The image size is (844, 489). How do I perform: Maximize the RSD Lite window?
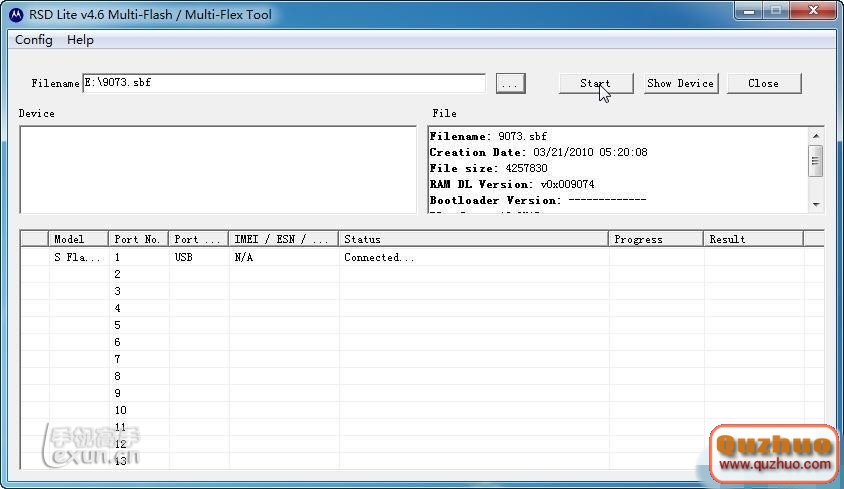776,11
